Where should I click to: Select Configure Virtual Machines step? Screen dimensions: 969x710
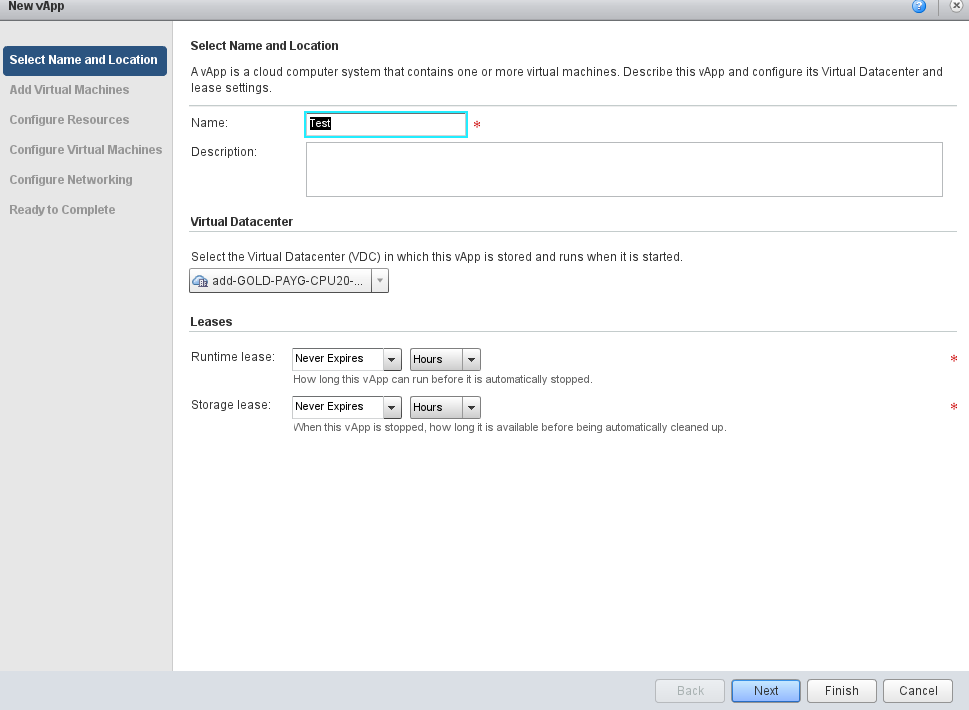click(x=85, y=150)
